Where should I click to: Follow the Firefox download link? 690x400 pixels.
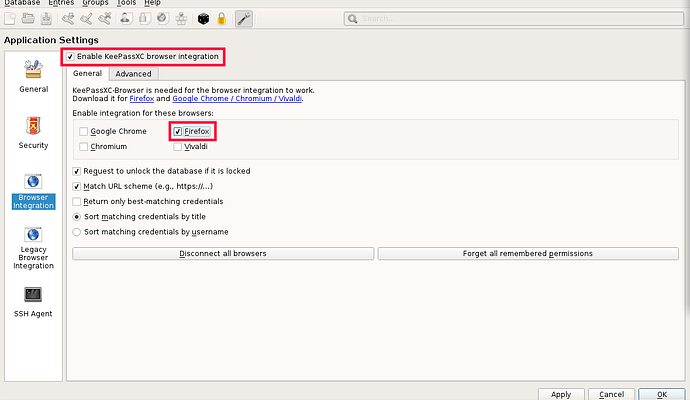(x=141, y=99)
